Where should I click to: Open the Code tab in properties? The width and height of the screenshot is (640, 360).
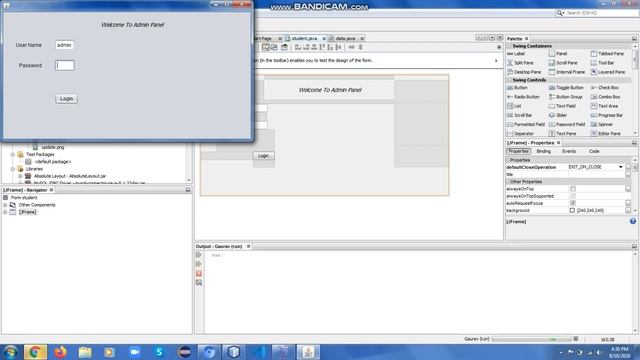594,151
